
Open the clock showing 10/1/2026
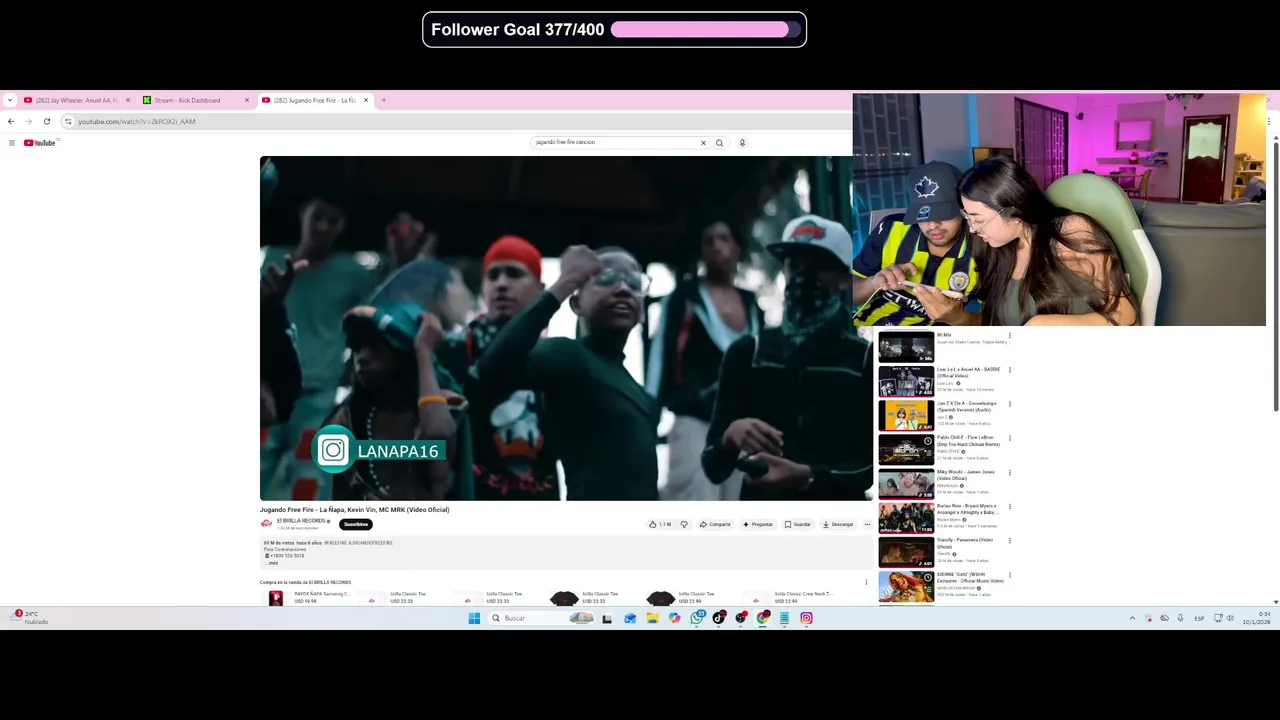point(1256,618)
